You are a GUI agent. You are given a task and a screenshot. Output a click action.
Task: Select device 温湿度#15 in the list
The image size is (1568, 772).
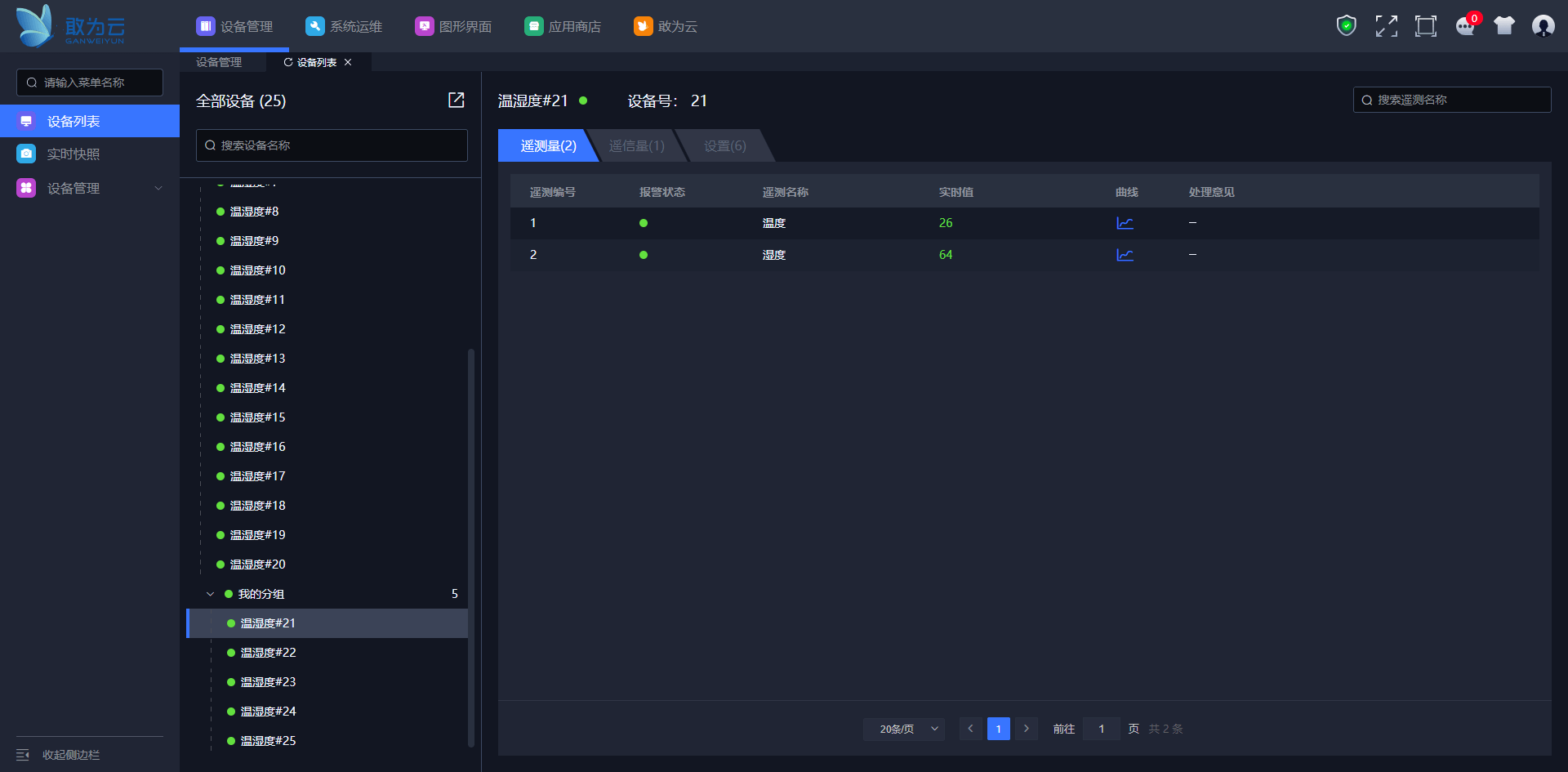(258, 417)
